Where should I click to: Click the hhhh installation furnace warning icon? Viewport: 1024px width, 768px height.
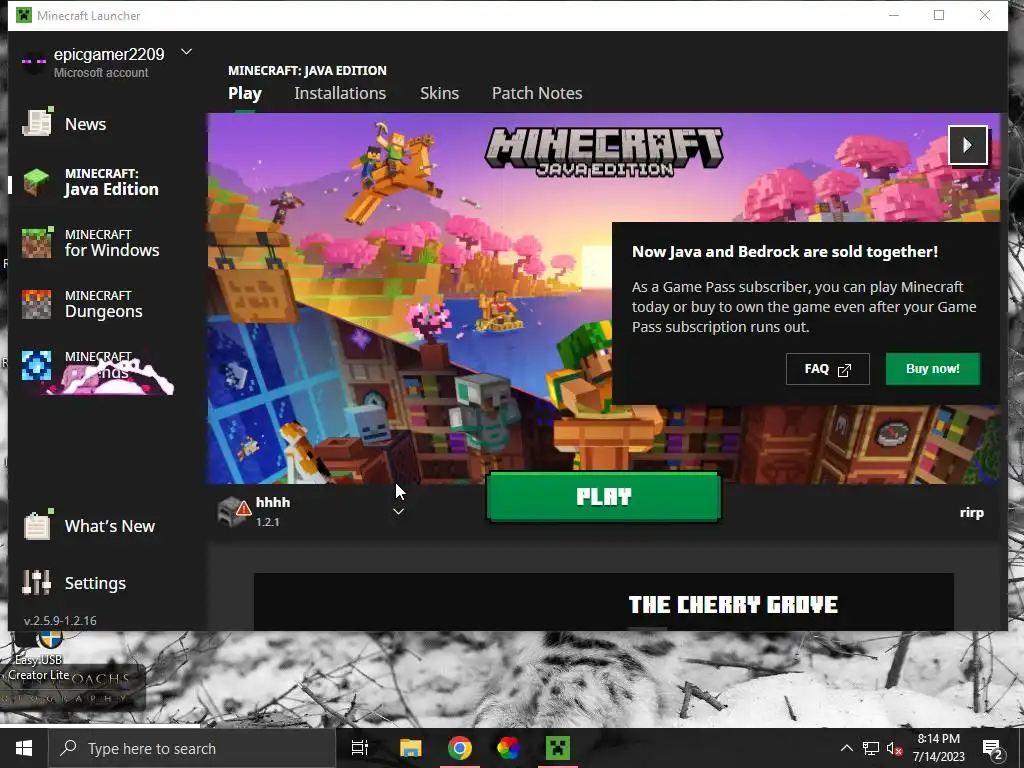(x=234, y=511)
